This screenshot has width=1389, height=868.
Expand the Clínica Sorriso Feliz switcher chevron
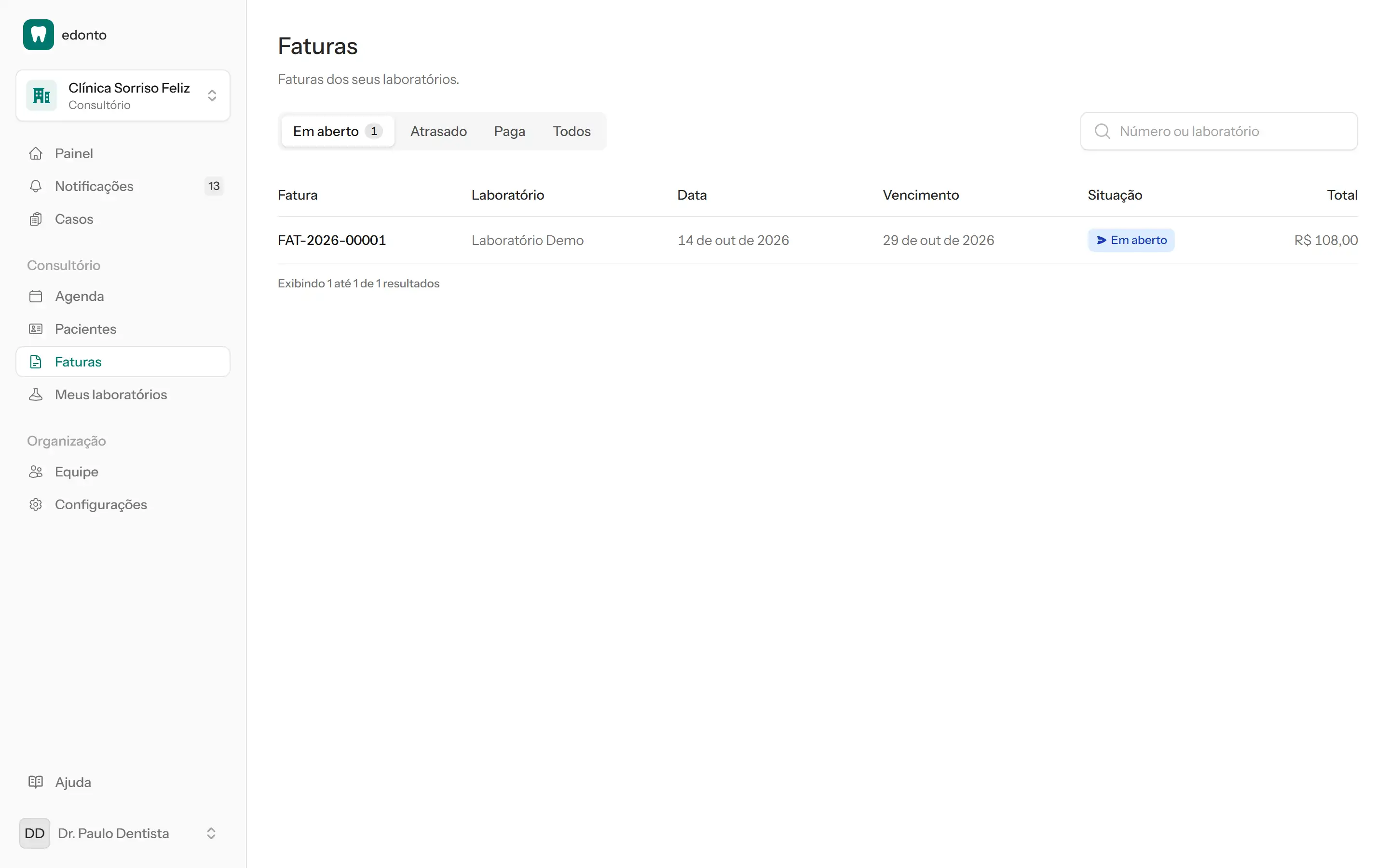(212, 95)
